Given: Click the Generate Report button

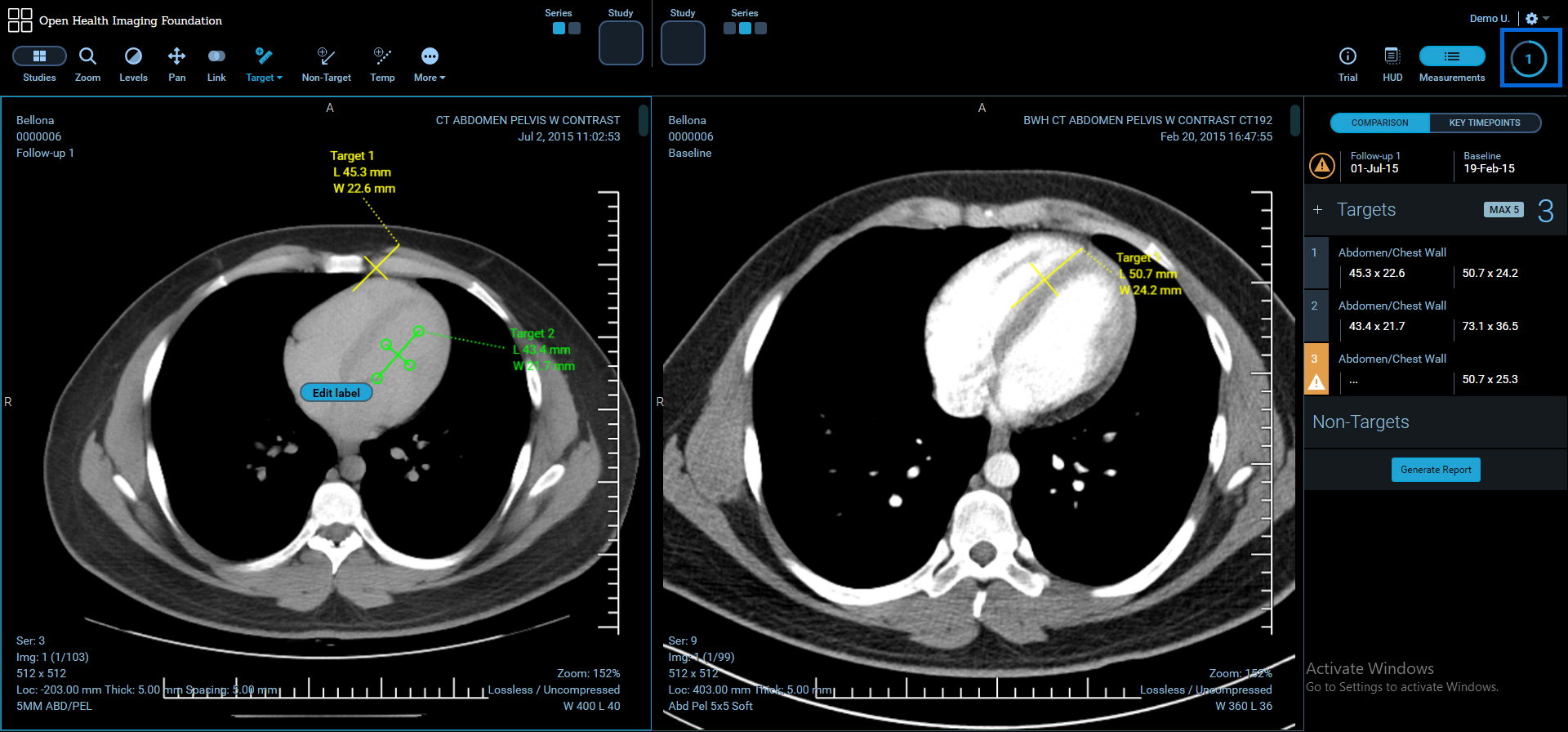Looking at the screenshot, I should (x=1435, y=470).
